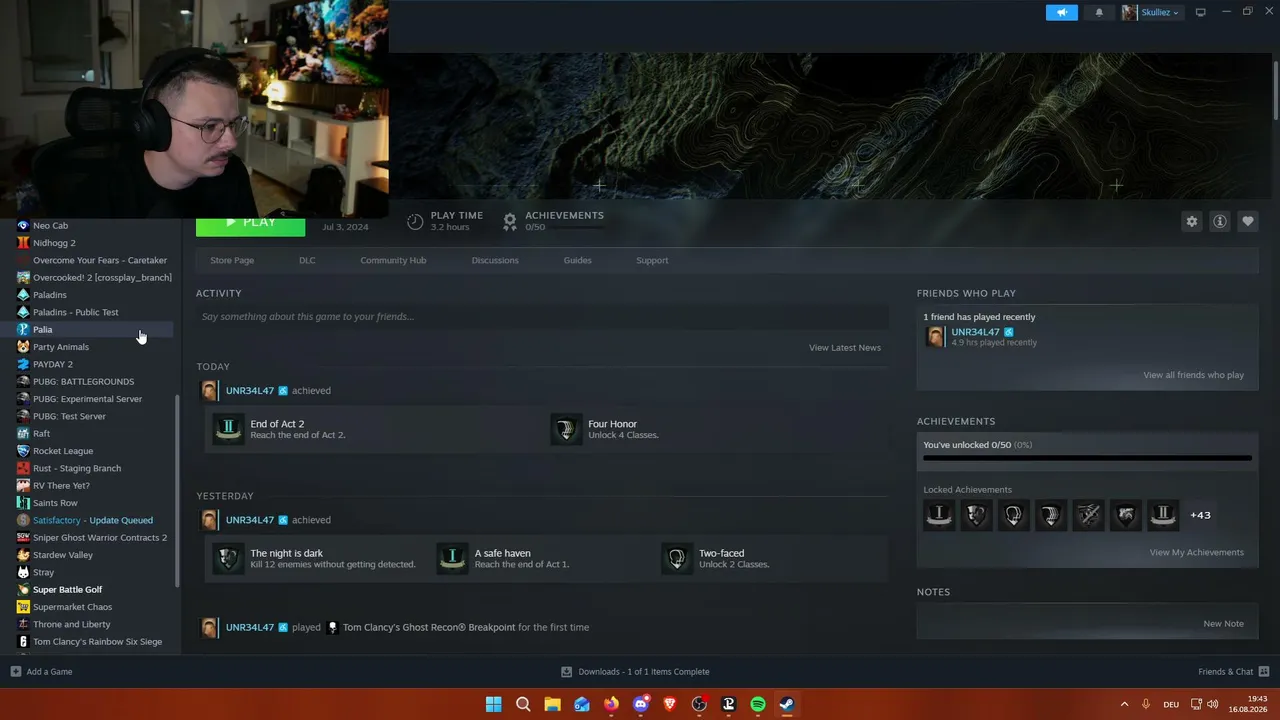Click the RV There Yet? game icon

23,486
